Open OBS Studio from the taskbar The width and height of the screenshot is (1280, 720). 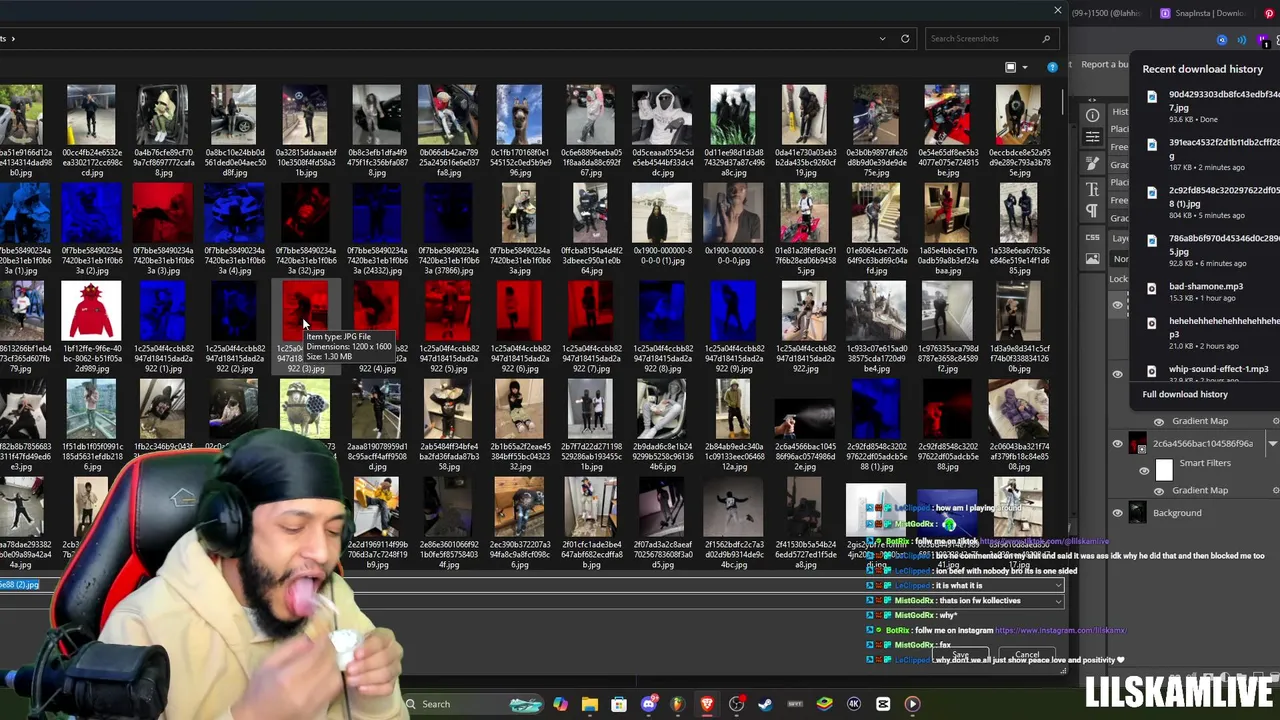click(736, 704)
